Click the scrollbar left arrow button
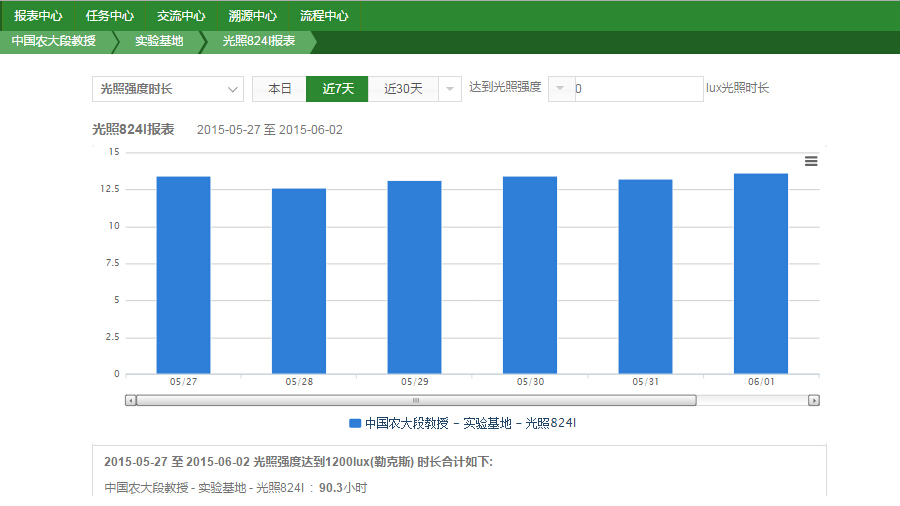 130,400
